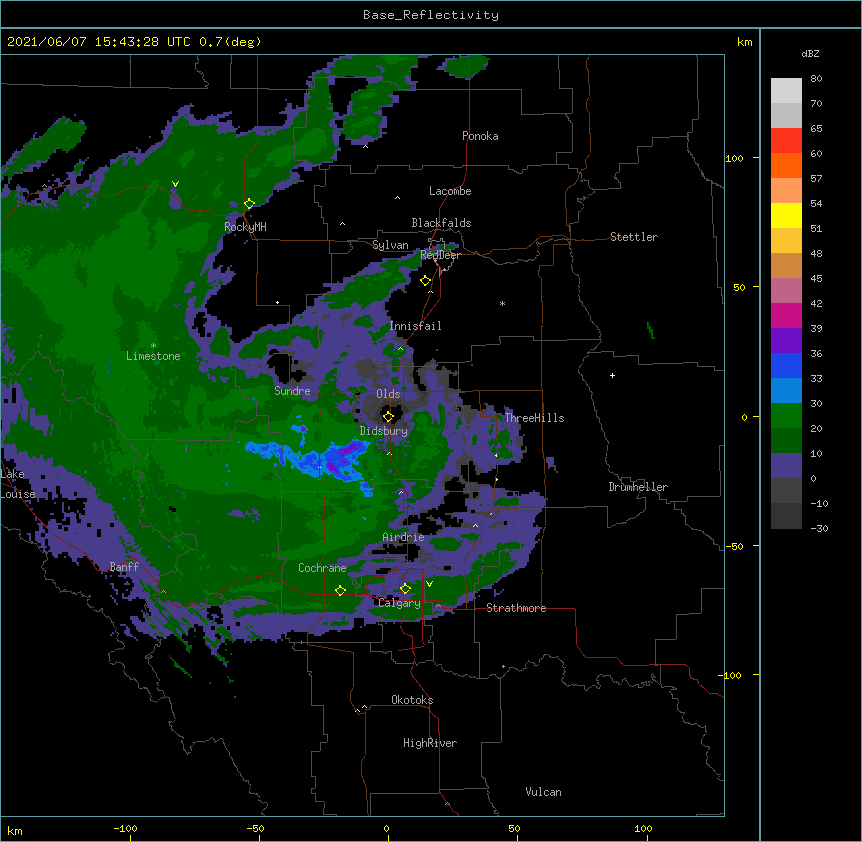Select the yellow diamond marker south of RedDeer
The image size is (862, 842).
pyautogui.click(x=426, y=281)
